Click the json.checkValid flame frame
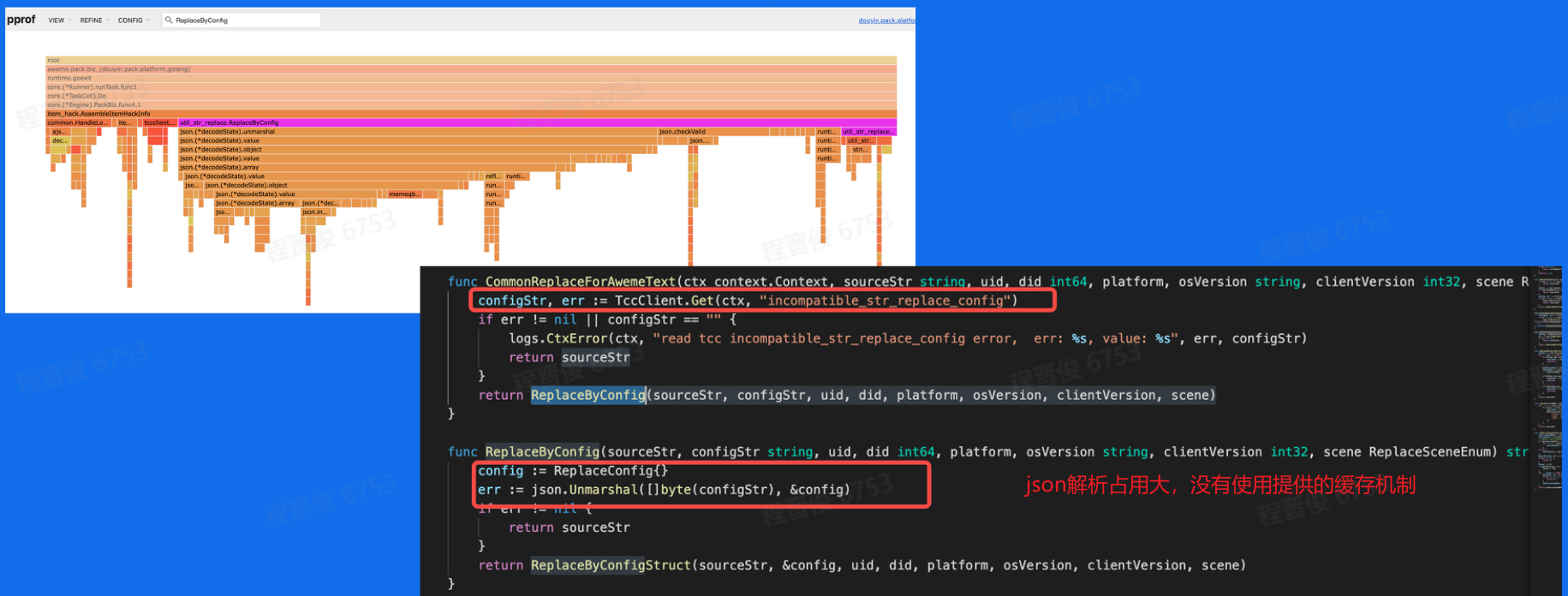 coord(711,132)
